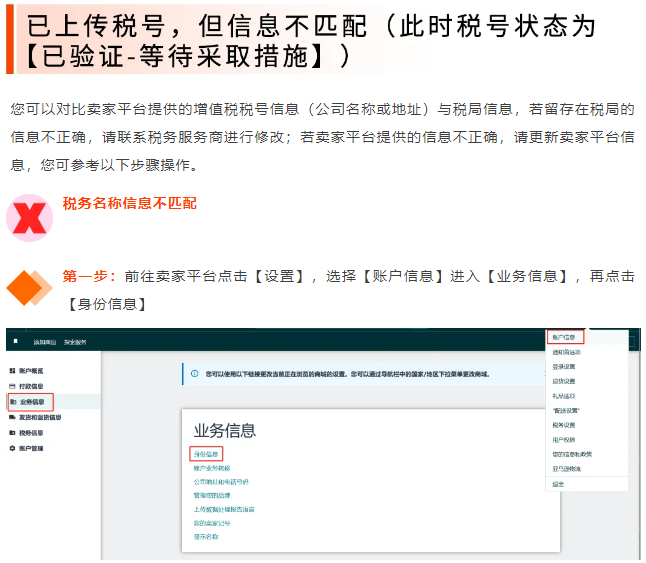Click 添加商品 in the top navigation bar

coord(44,342)
